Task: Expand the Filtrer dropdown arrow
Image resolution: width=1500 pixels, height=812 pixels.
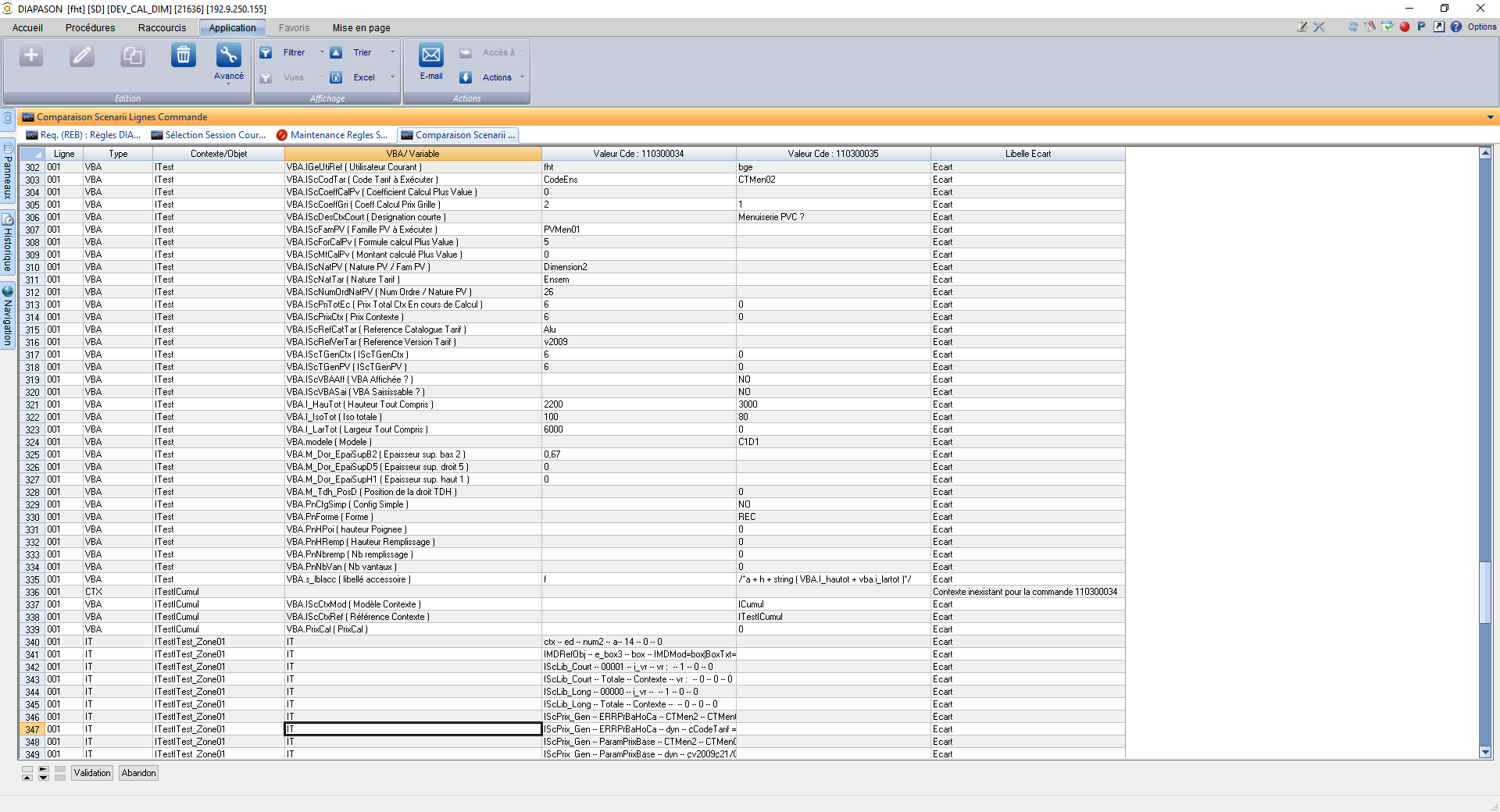Action: (322, 53)
